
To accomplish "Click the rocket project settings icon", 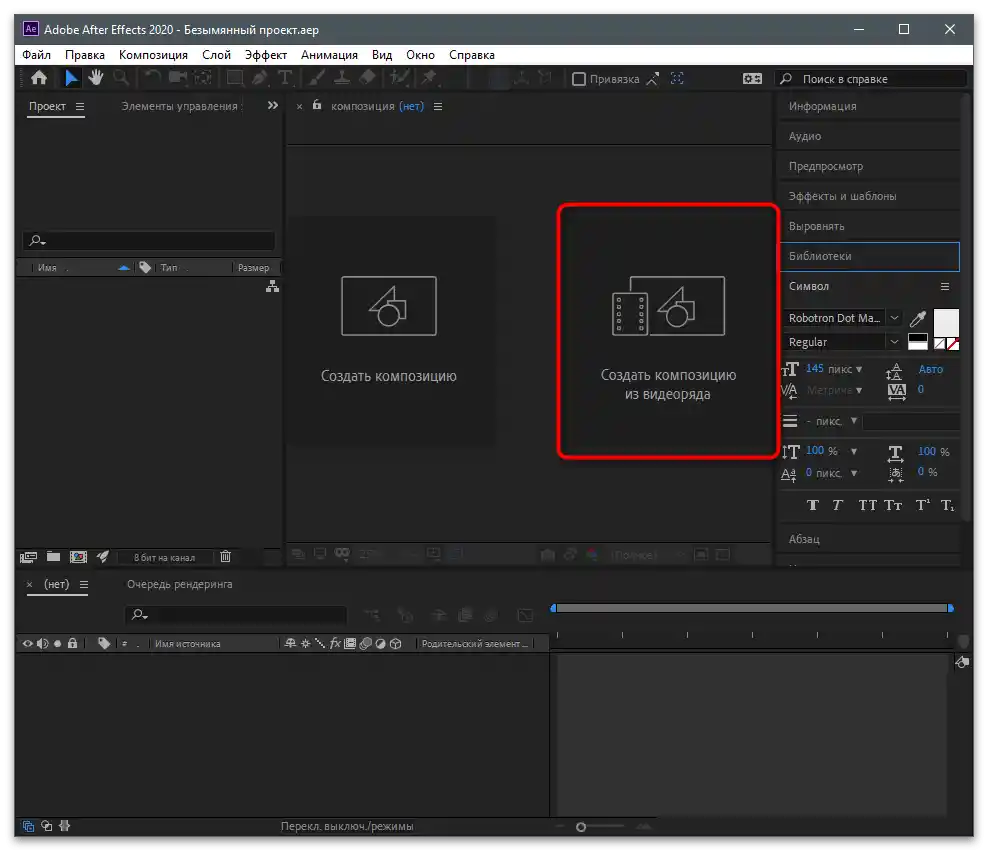I will pos(103,556).
